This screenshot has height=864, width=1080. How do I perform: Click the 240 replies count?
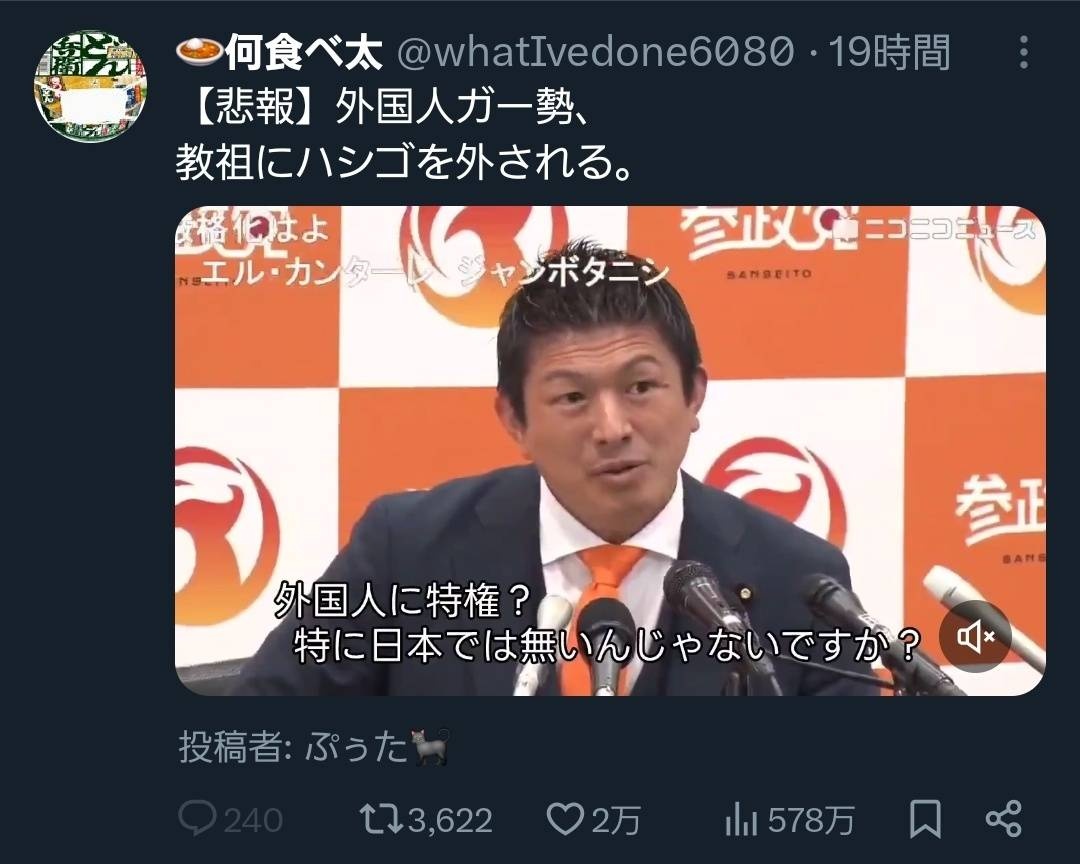[253, 820]
